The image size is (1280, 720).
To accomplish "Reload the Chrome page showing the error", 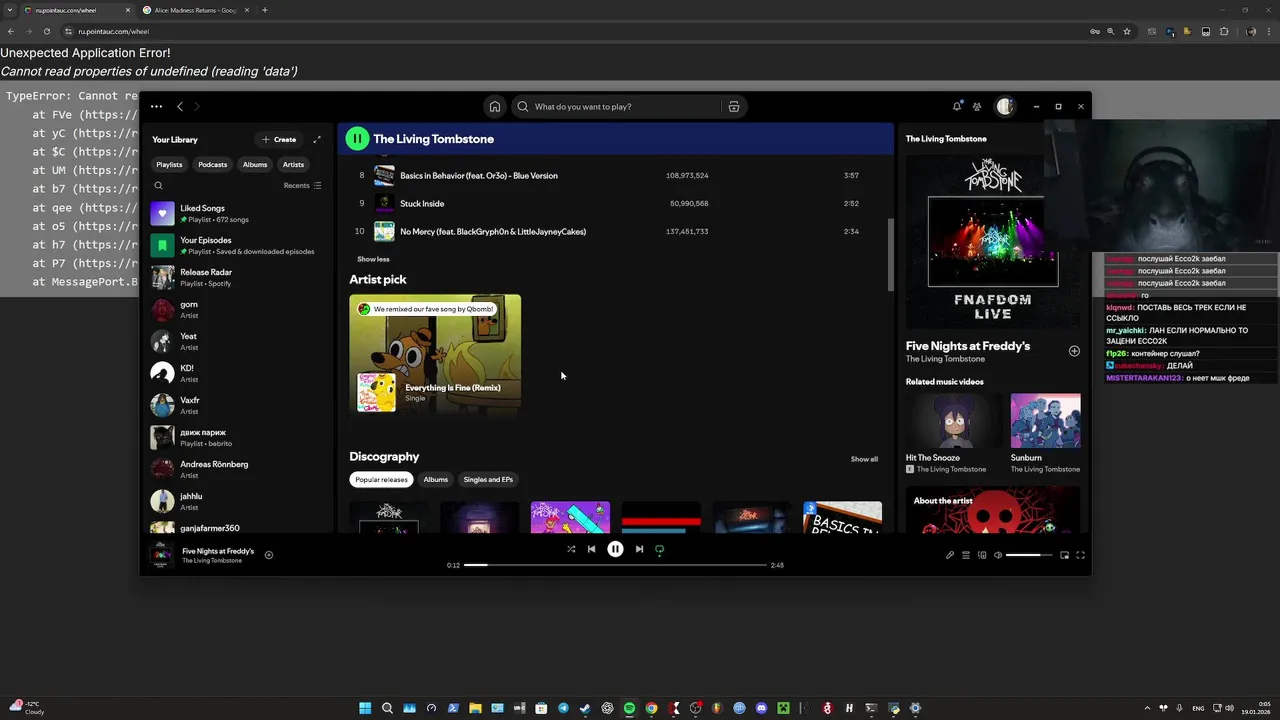I will click(46, 31).
